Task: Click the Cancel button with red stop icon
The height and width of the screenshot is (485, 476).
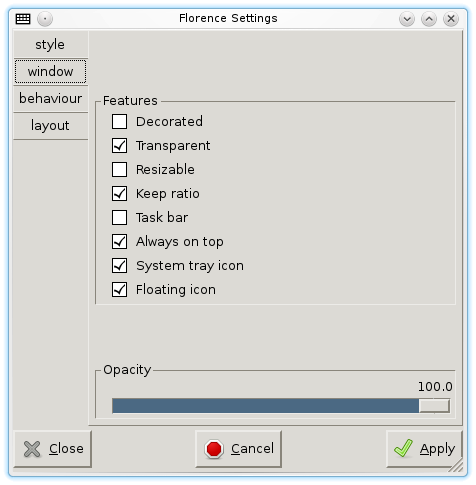Action: pyautogui.click(x=239, y=449)
